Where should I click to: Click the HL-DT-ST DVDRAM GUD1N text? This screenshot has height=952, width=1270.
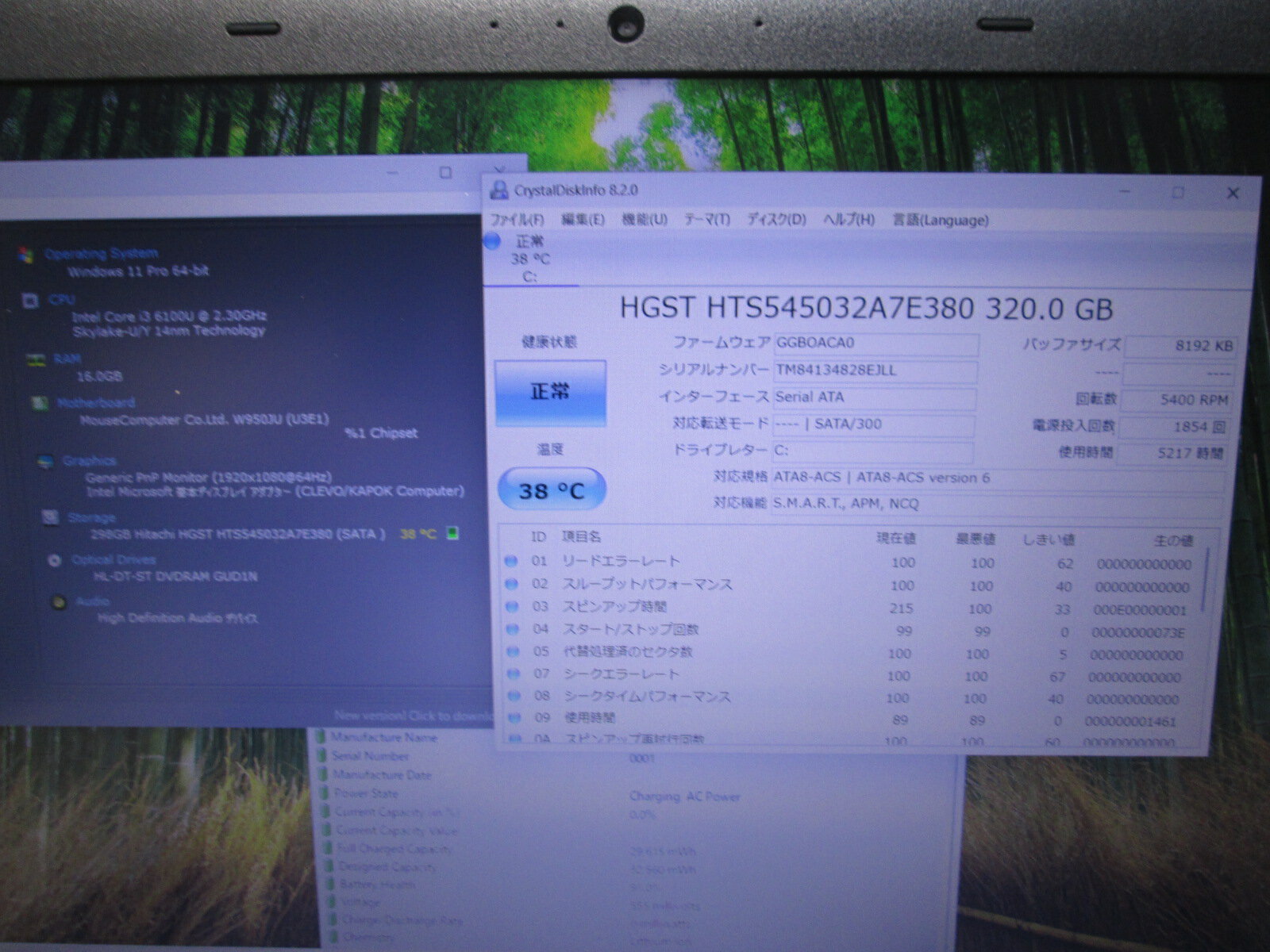175,577
